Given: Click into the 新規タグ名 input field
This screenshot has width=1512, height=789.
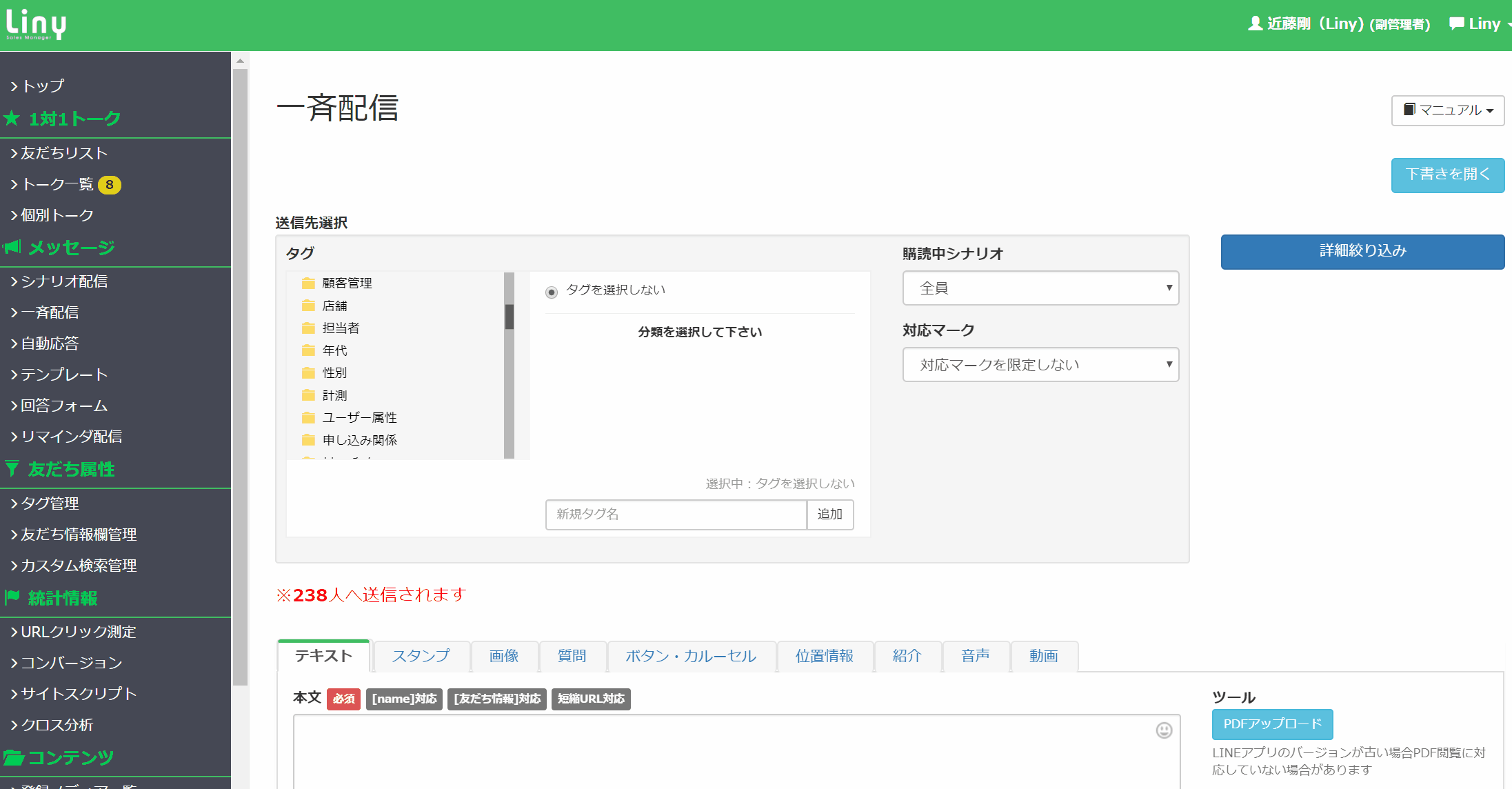Looking at the screenshot, I should pyautogui.click(x=676, y=515).
